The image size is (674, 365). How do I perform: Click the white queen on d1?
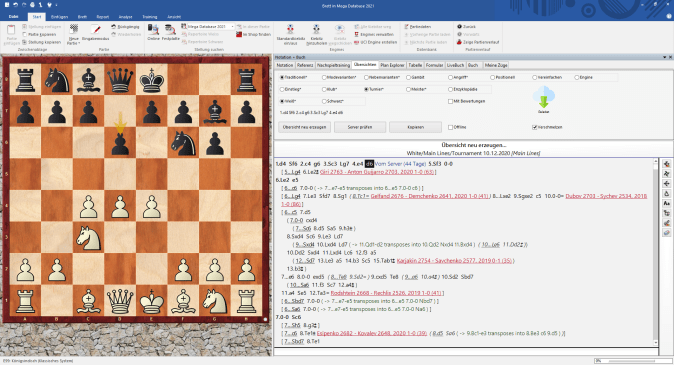[x=120, y=301]
